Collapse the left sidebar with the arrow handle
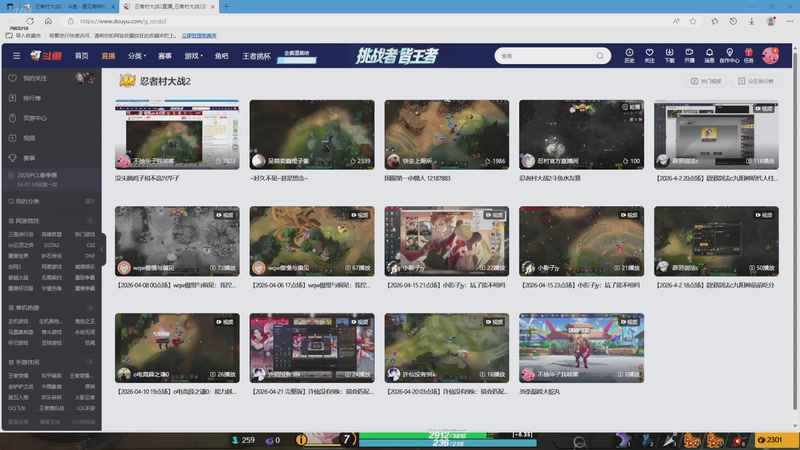800x450 pixels. tap(102, 249)
